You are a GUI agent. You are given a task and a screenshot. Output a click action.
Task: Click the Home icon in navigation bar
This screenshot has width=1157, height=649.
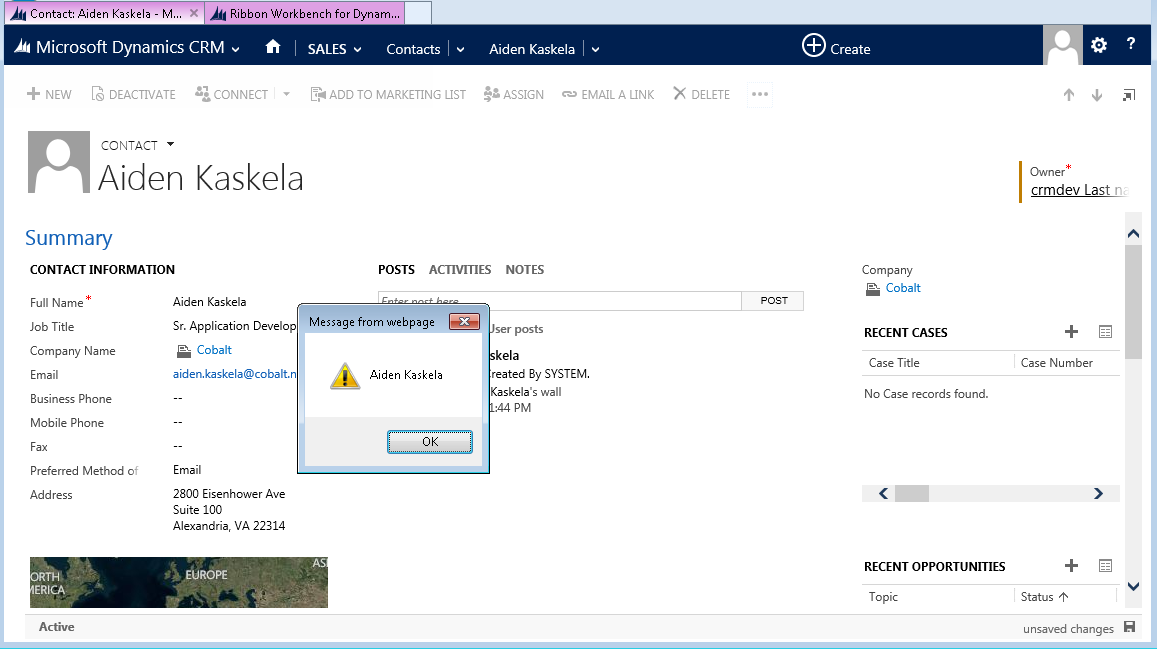pyautogui.click(x=273, y=48)
